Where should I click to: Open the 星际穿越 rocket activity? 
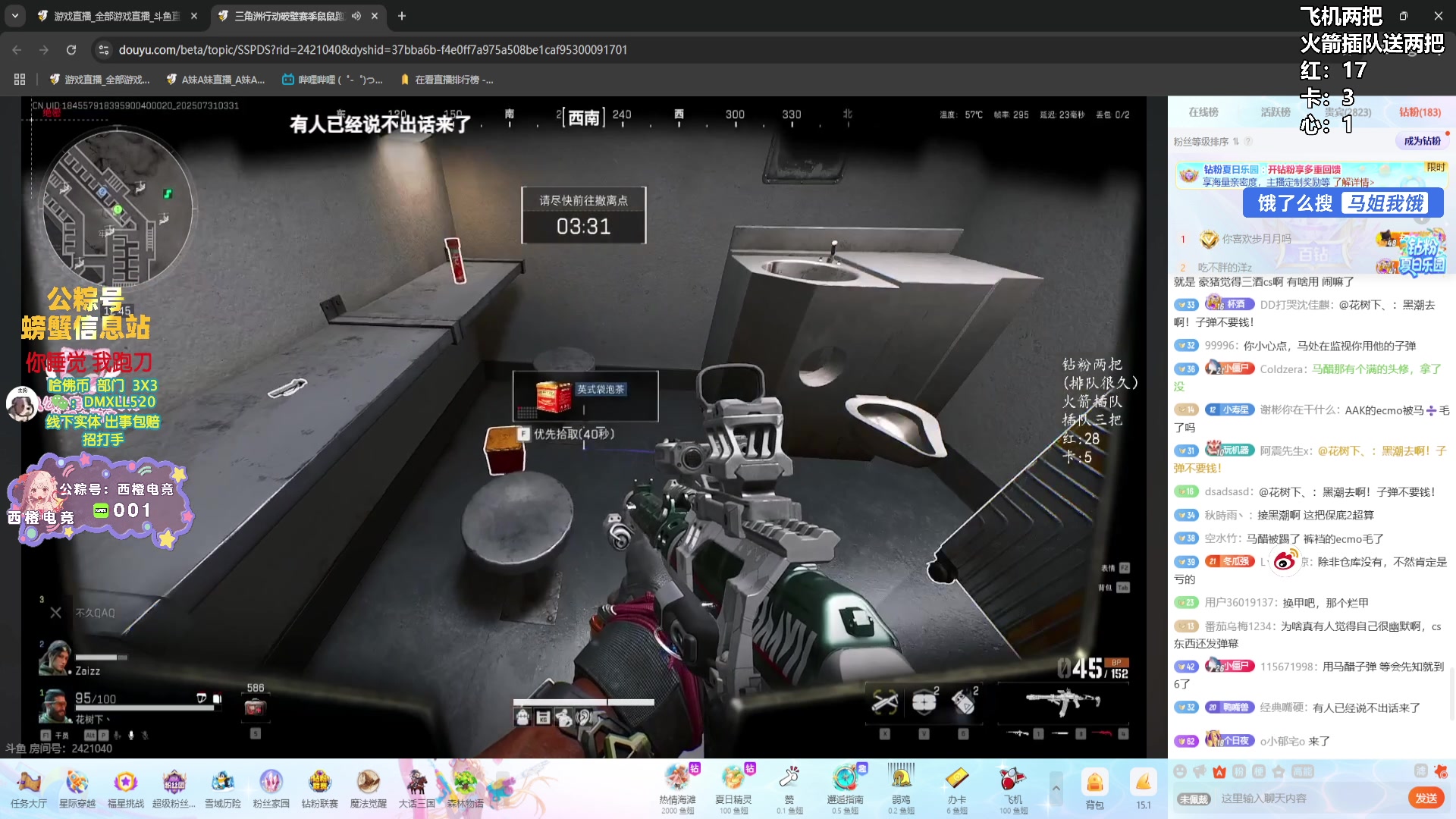[x=77, y=788]
